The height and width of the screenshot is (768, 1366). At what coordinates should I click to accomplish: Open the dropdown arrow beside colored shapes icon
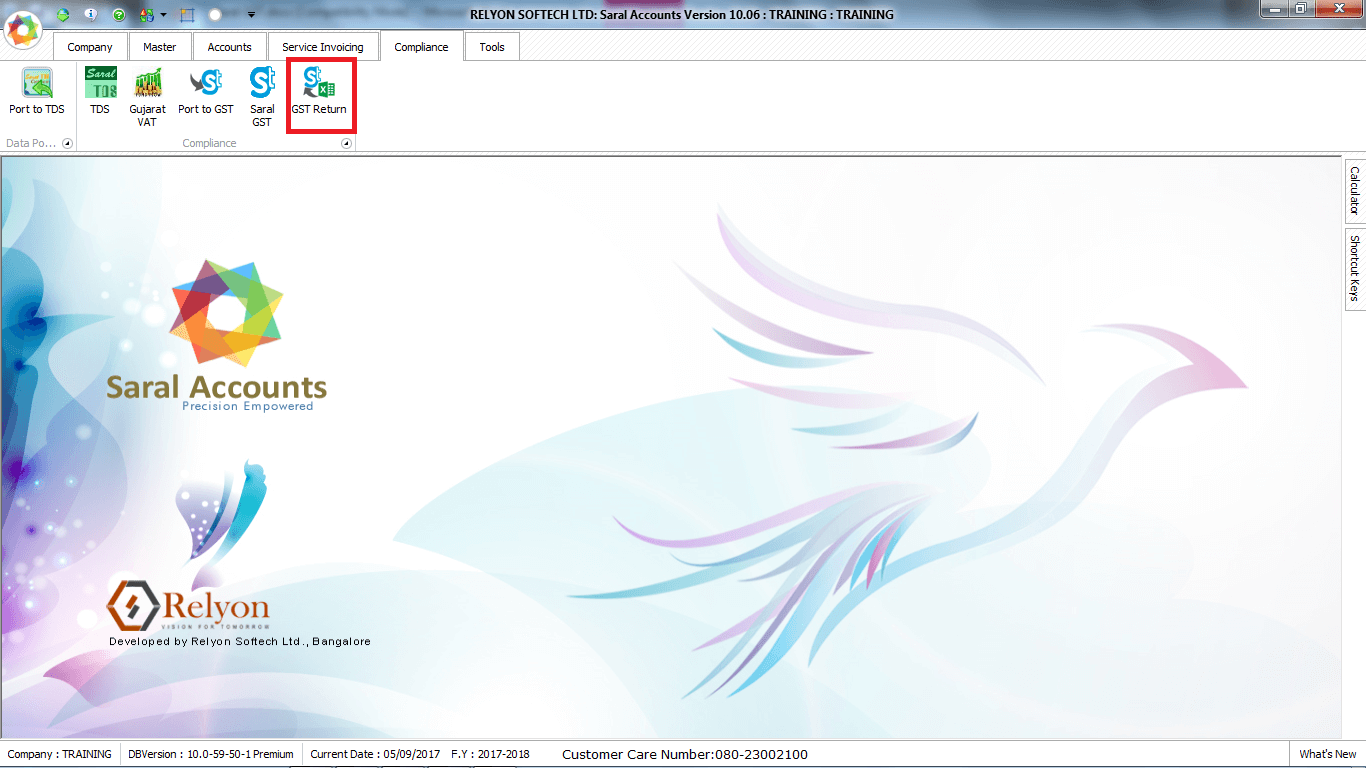pos(163,15)
